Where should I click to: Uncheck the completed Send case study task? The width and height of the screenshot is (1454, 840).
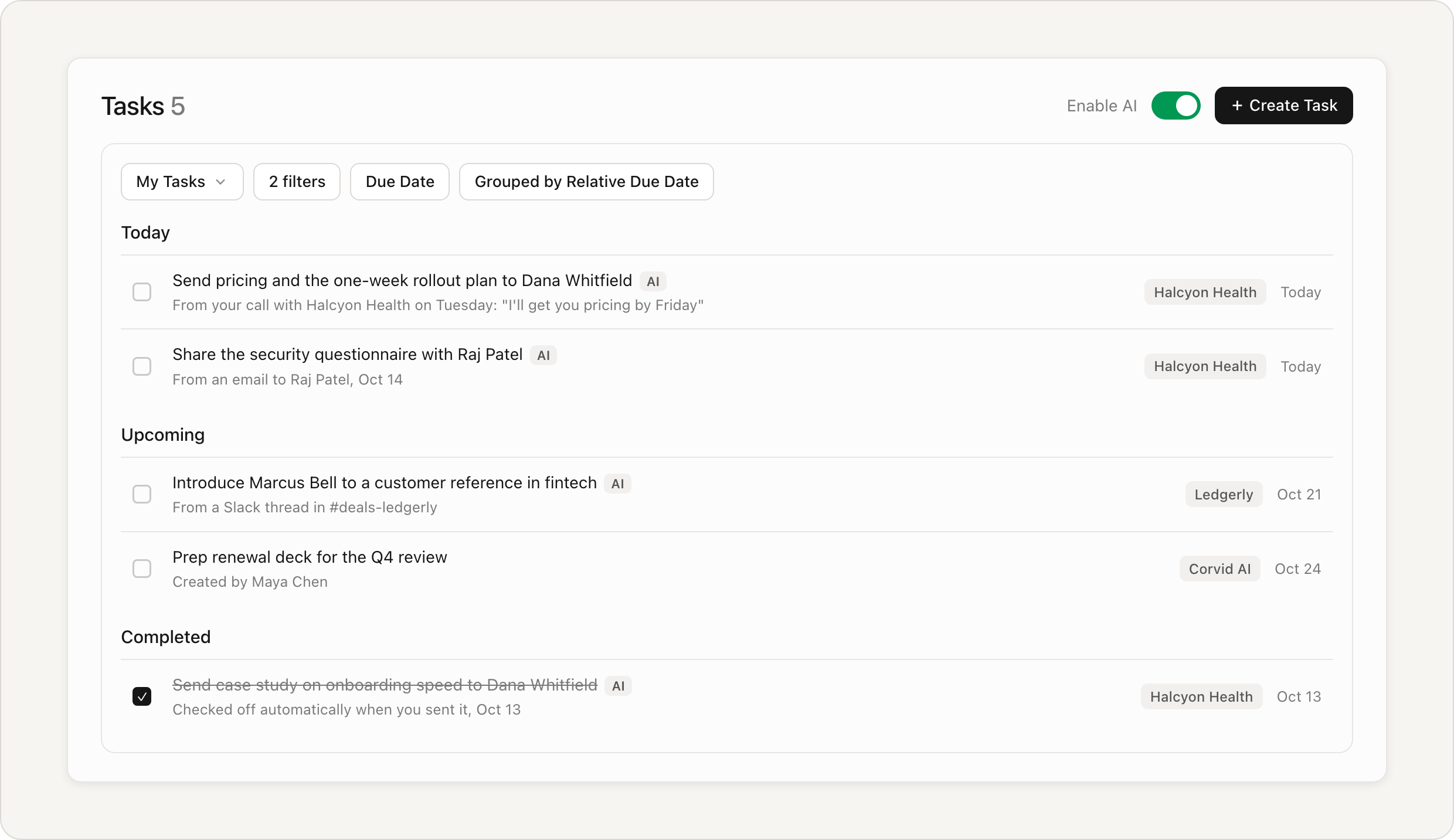pos(142,696)
